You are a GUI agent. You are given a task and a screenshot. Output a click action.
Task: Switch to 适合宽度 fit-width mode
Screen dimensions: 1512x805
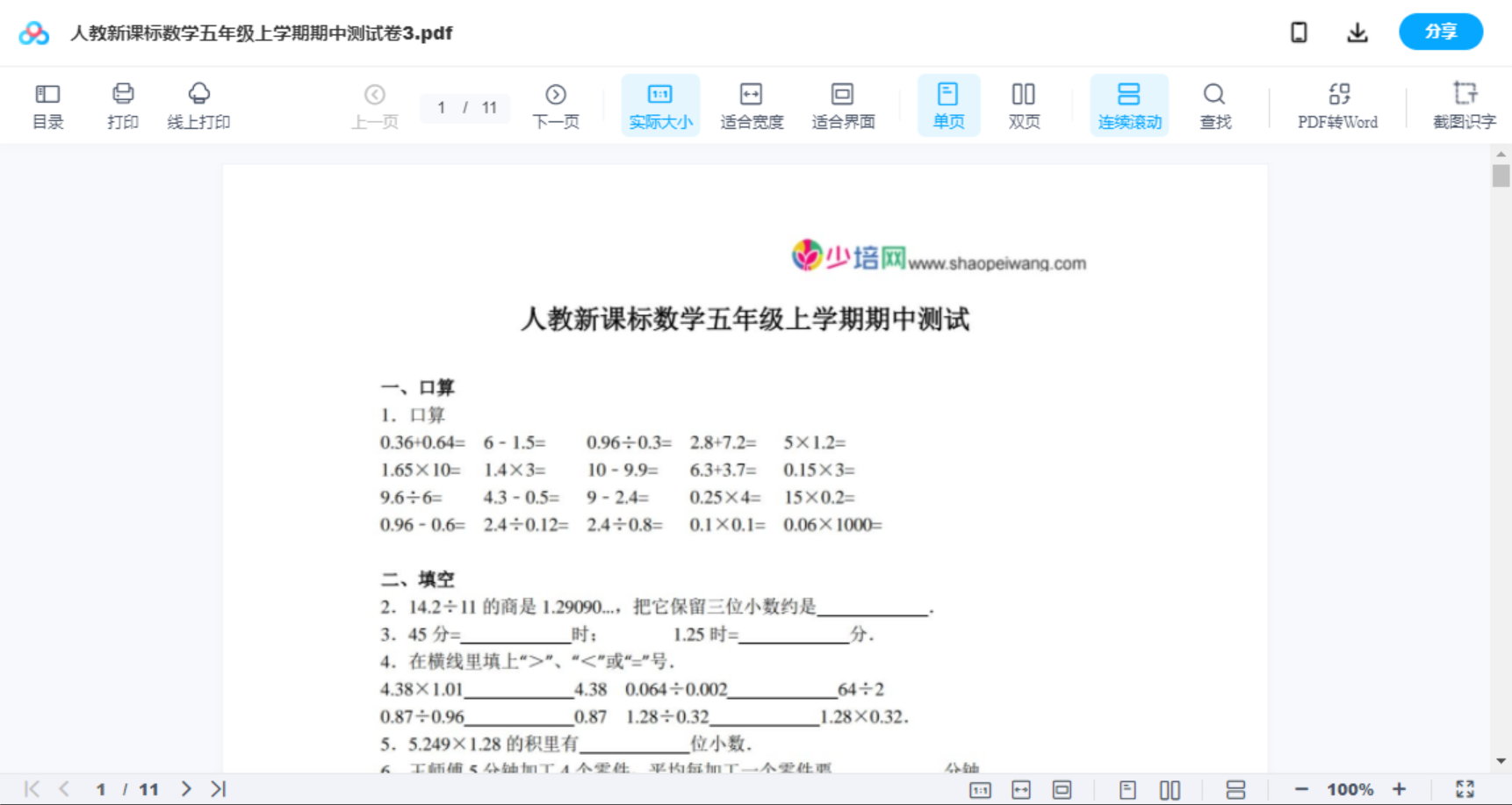click(x=752, y=104)
